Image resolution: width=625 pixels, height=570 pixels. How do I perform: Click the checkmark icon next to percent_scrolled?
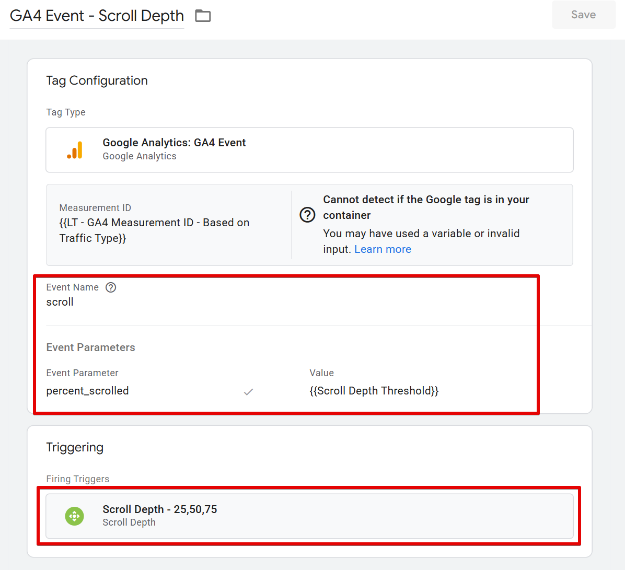click(248, 392)
